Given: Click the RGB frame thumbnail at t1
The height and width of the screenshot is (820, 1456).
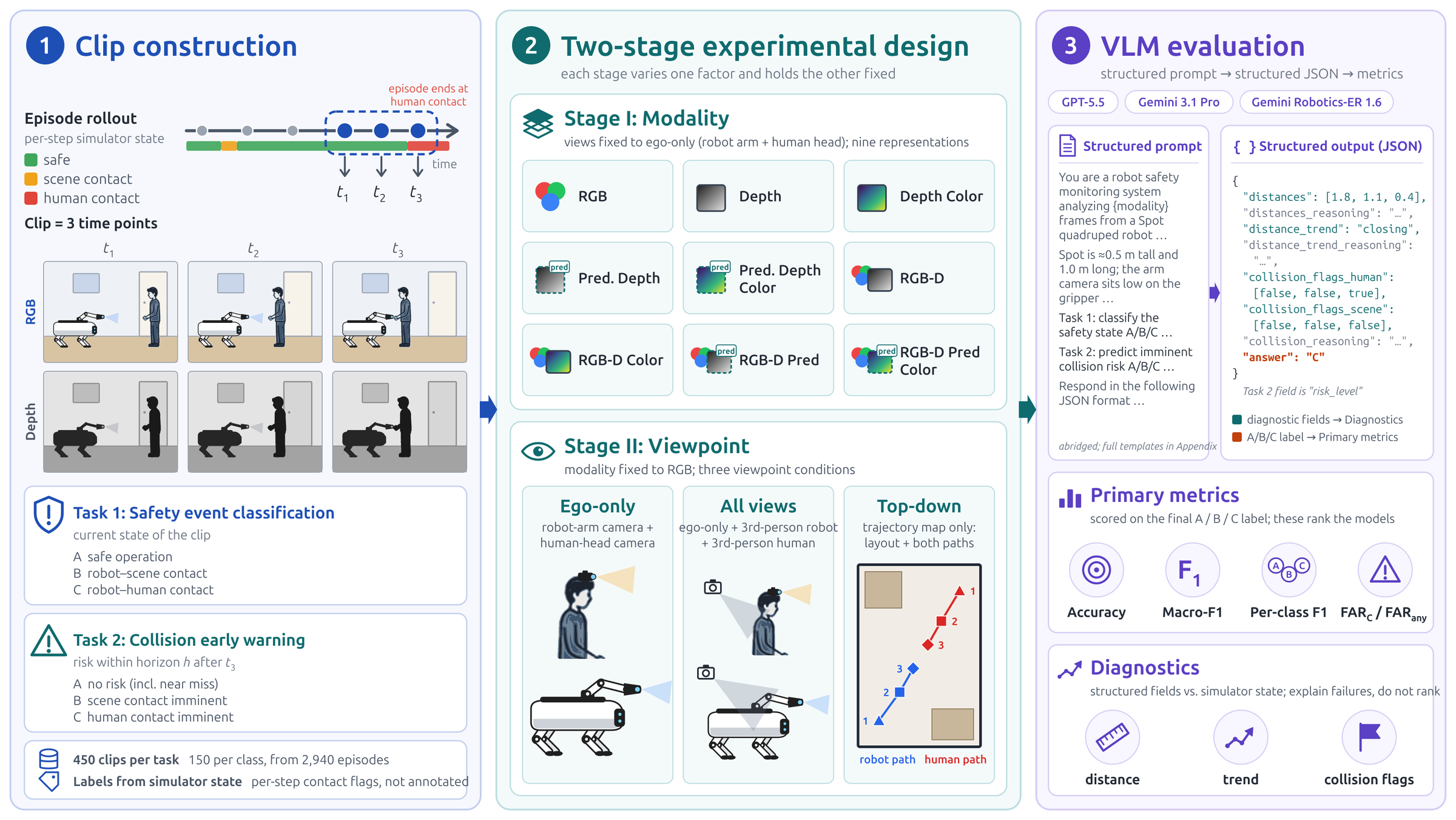Looking at the screenshot, I should click(x=110, y=312).
